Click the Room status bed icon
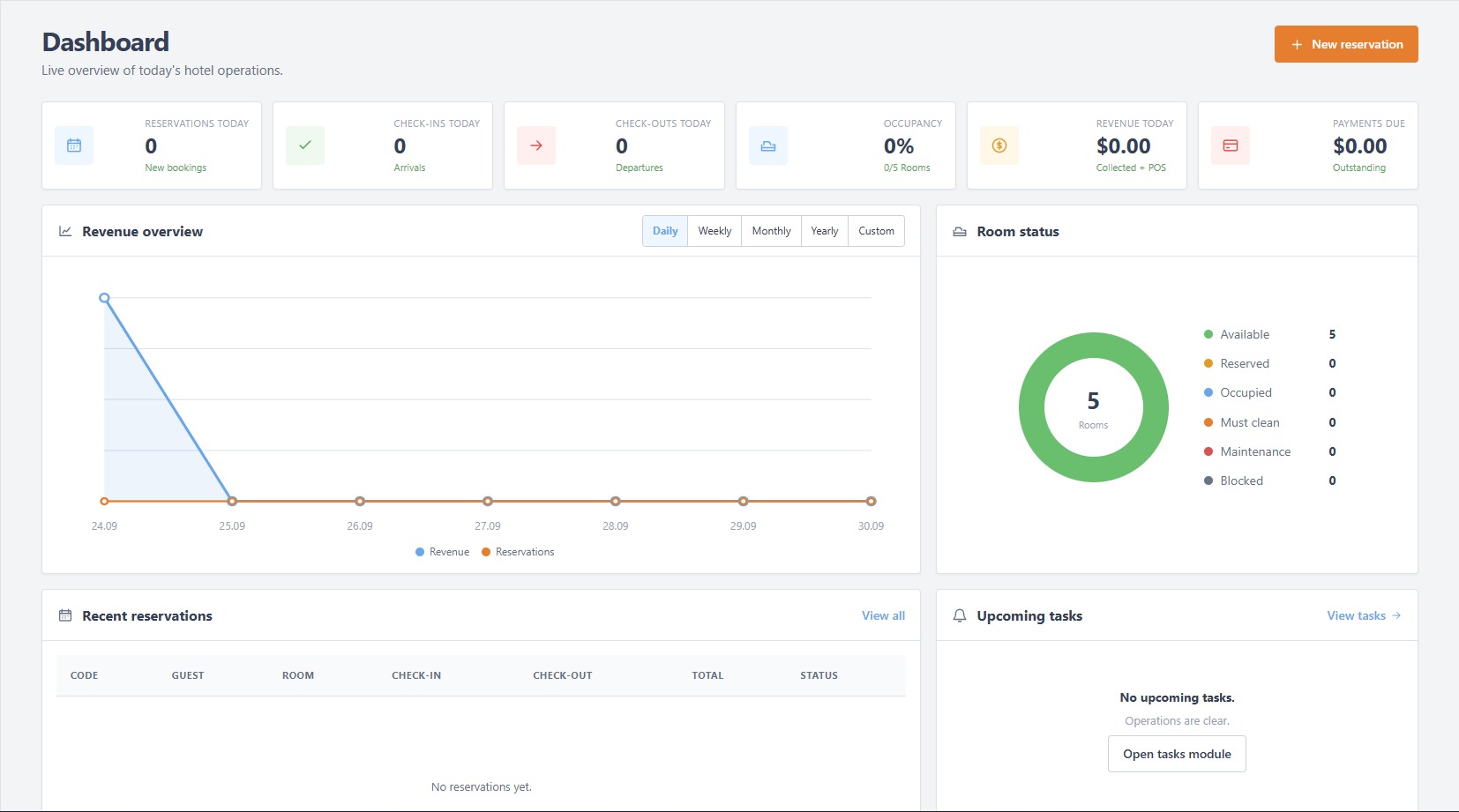Screen dimensions: 1459x812 (x=960, y=232)
